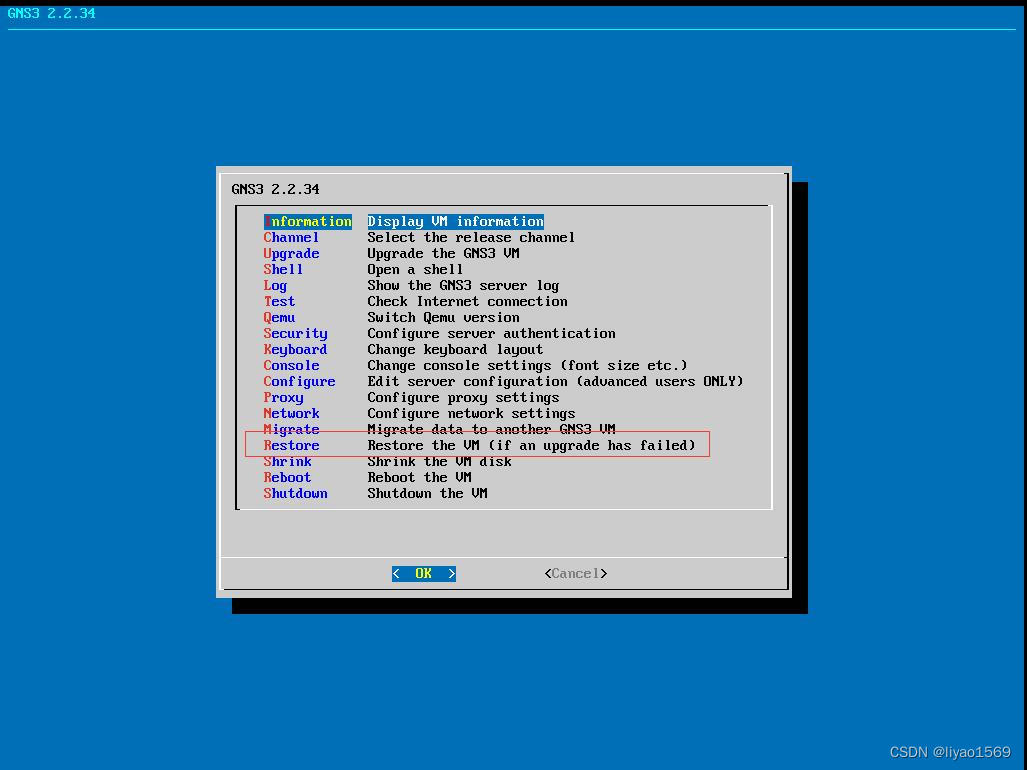
Task: Open the Shell menu entry
Action: point(284,270)
